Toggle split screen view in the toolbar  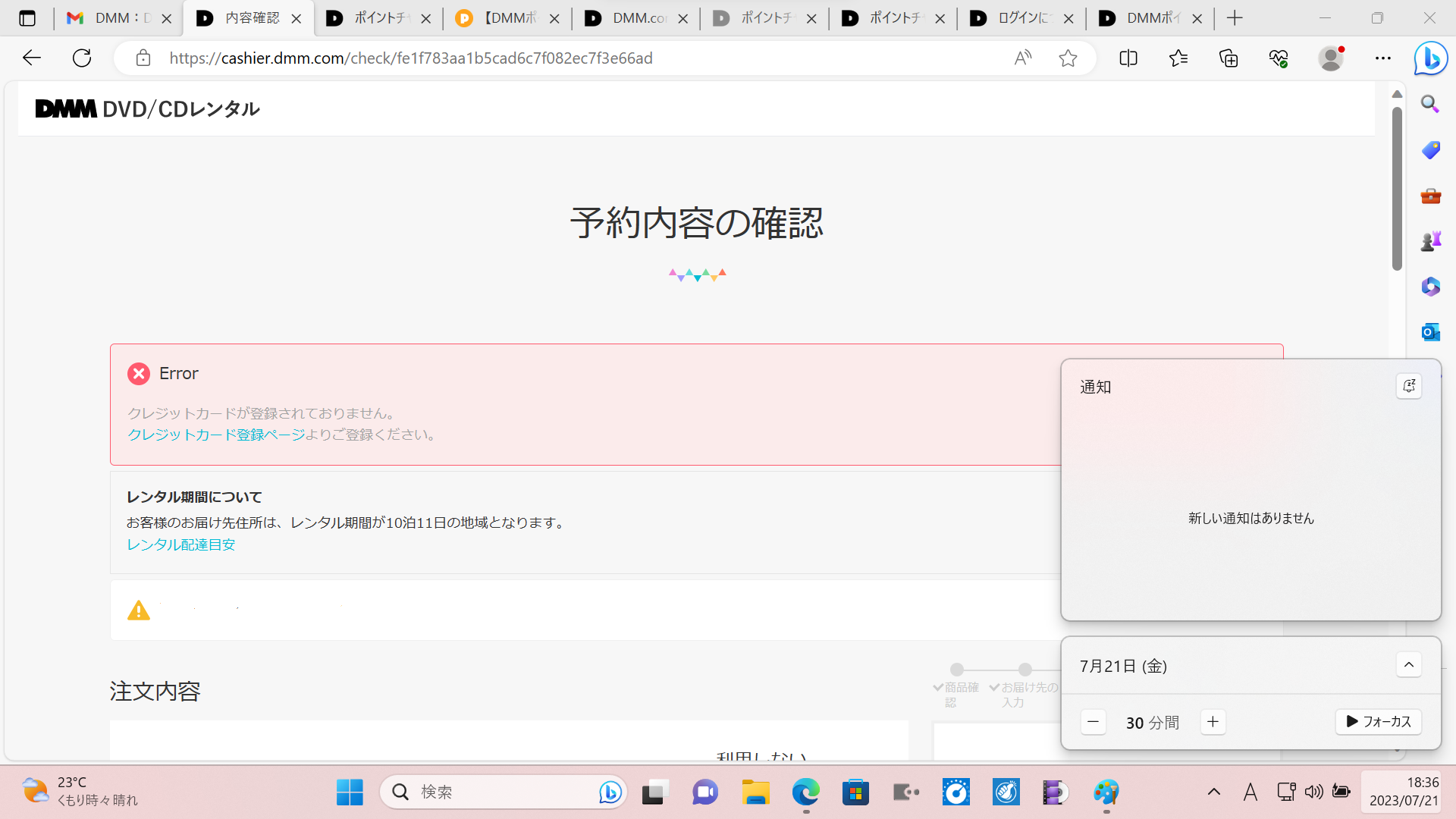click(1128, 58)
